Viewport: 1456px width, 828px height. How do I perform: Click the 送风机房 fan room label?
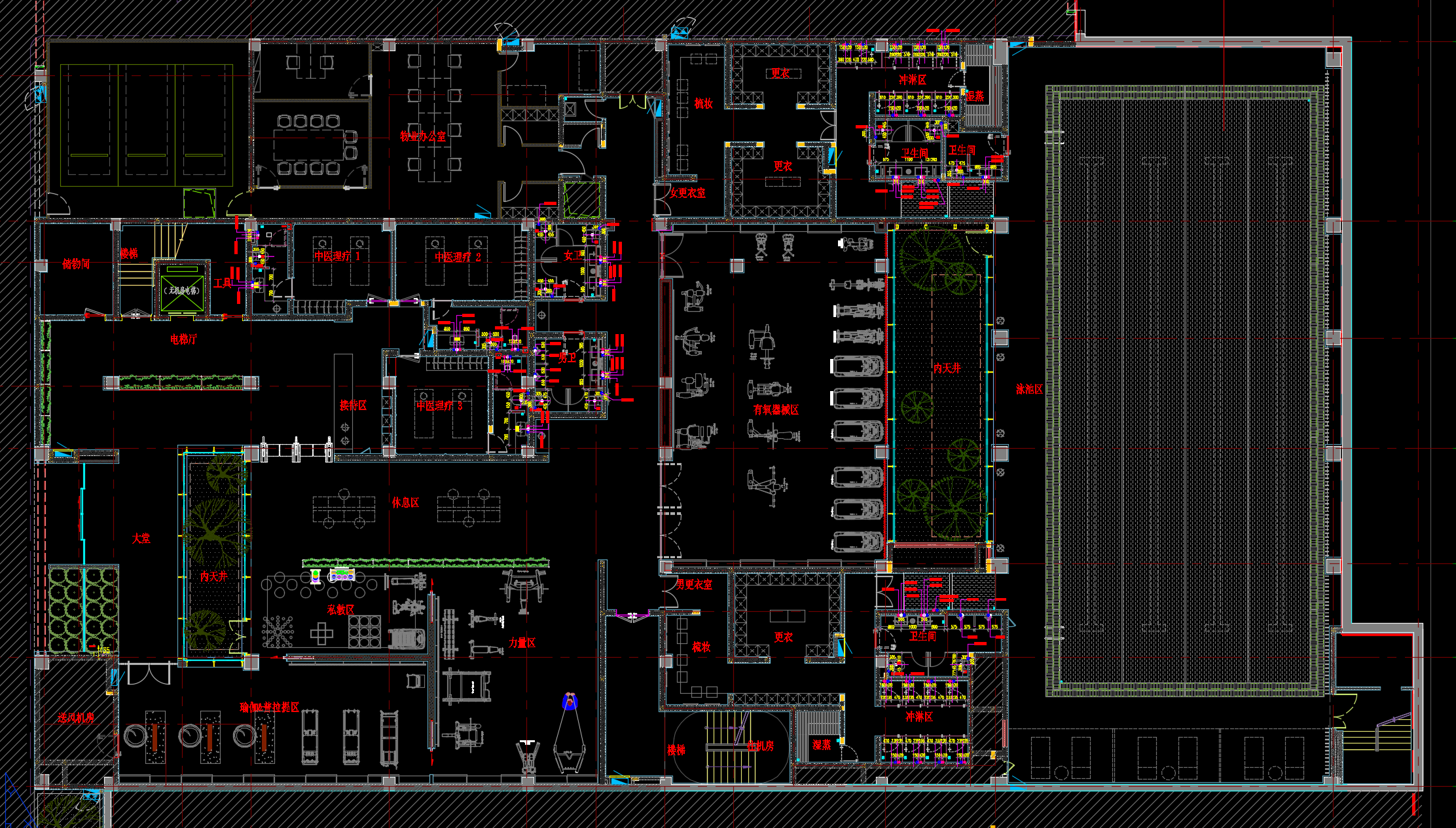[76, 718]
